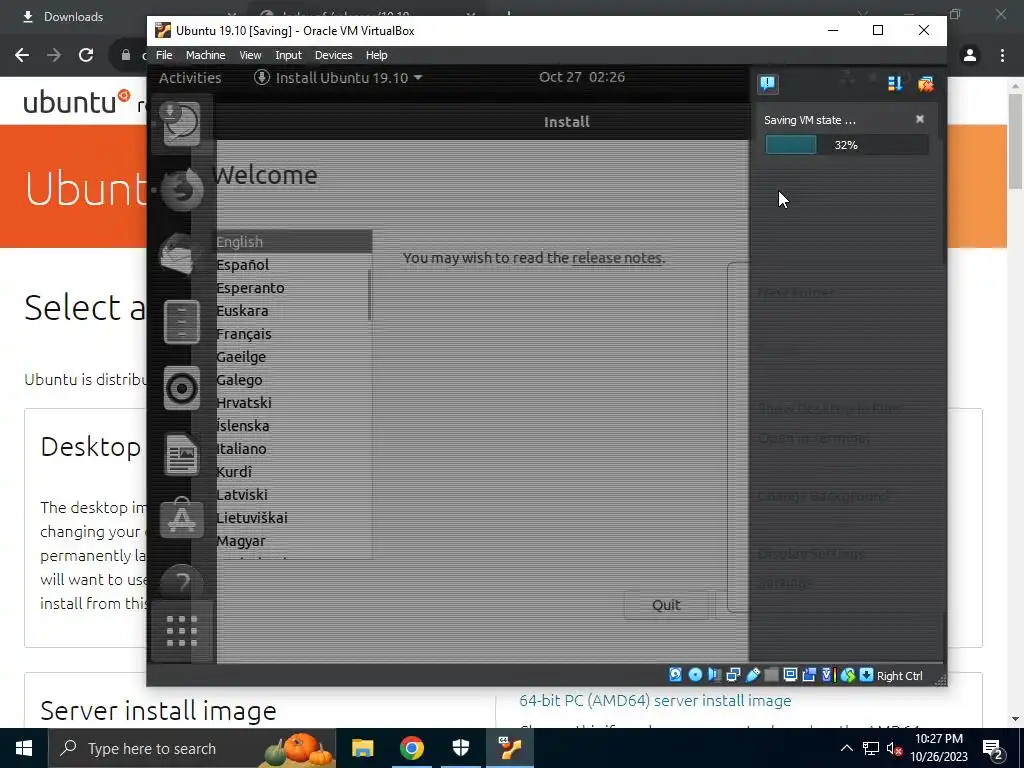Toggle the notification center icon in VirtualBox
Image resolution: width=1024 pixels, height=768 pixels.
(x=767, y=84)
